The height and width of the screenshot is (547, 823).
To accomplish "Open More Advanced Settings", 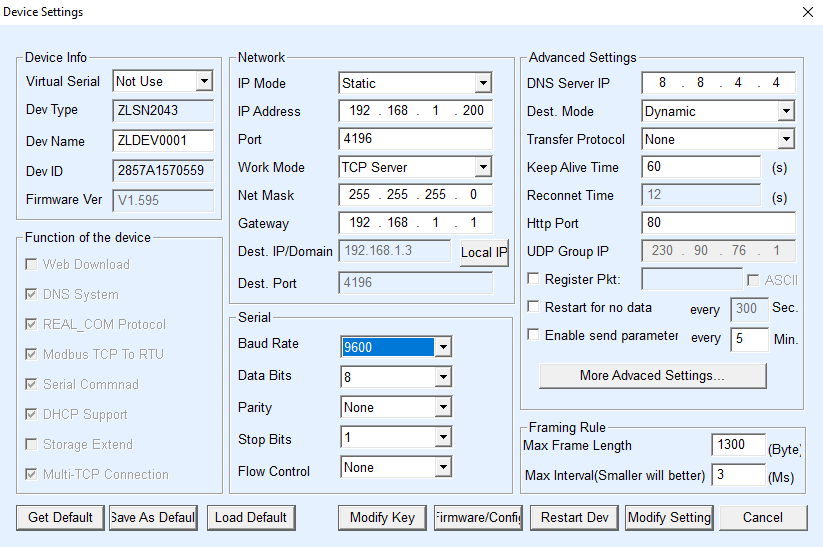I will pos(652,375).
